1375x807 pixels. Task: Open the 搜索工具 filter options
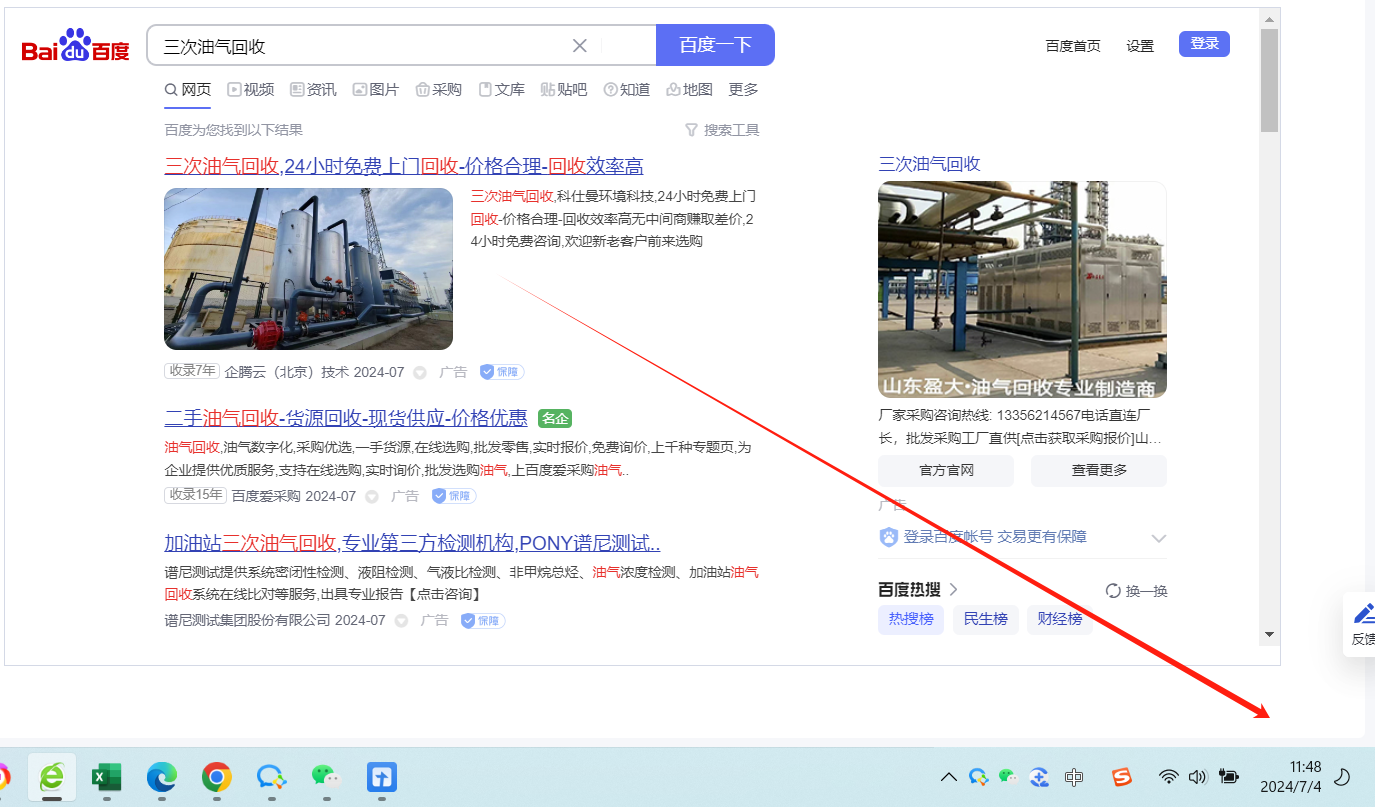point(722,130)
